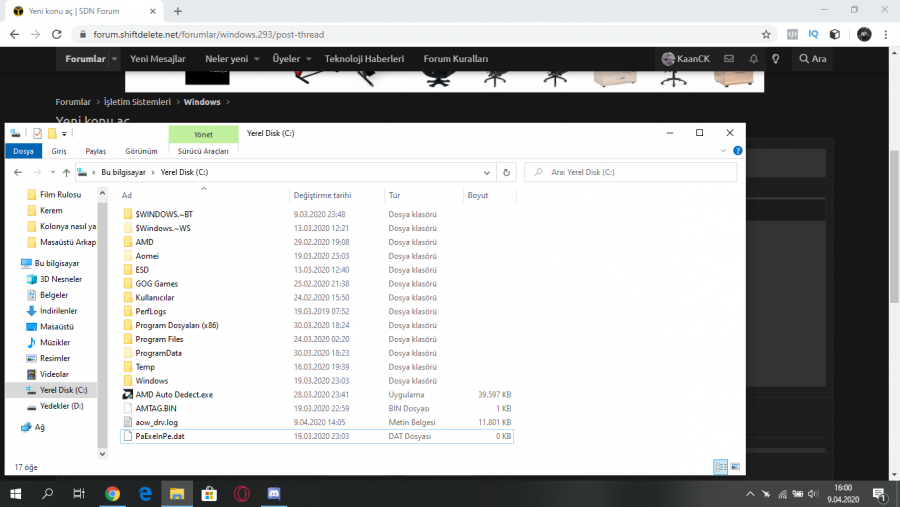Expand the address bar history dropdown
The height and width of the screenshot is (507, 900).
(x=486, y=172)
